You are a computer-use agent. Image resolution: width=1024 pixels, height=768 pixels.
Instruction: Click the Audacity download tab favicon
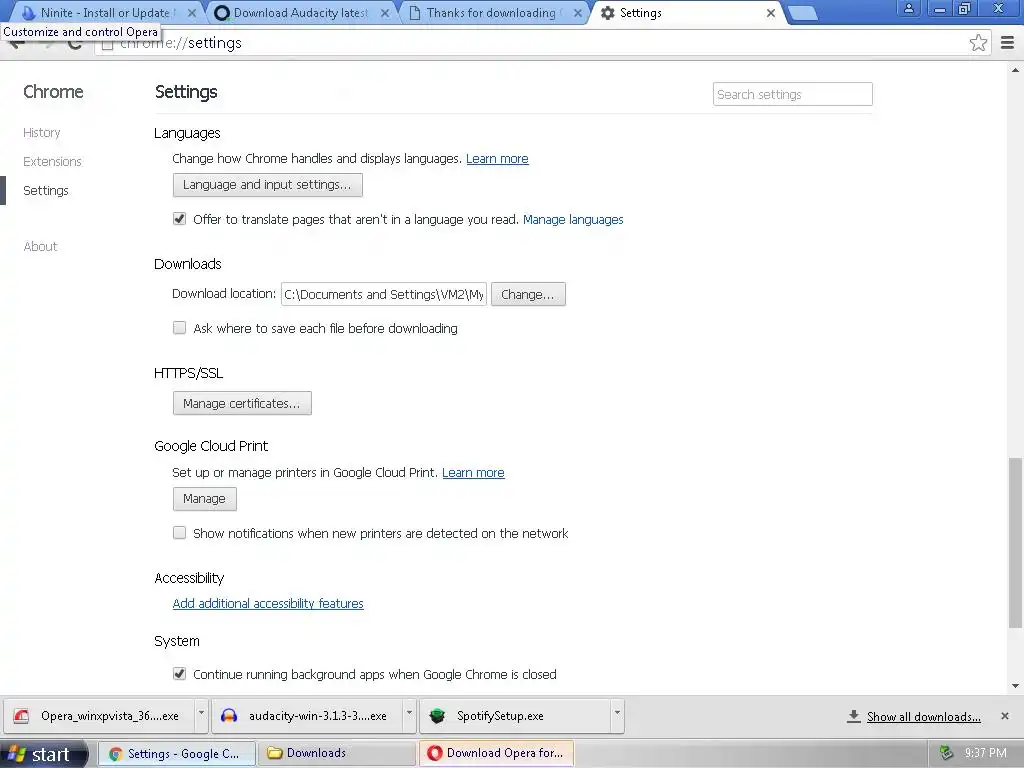221,13
